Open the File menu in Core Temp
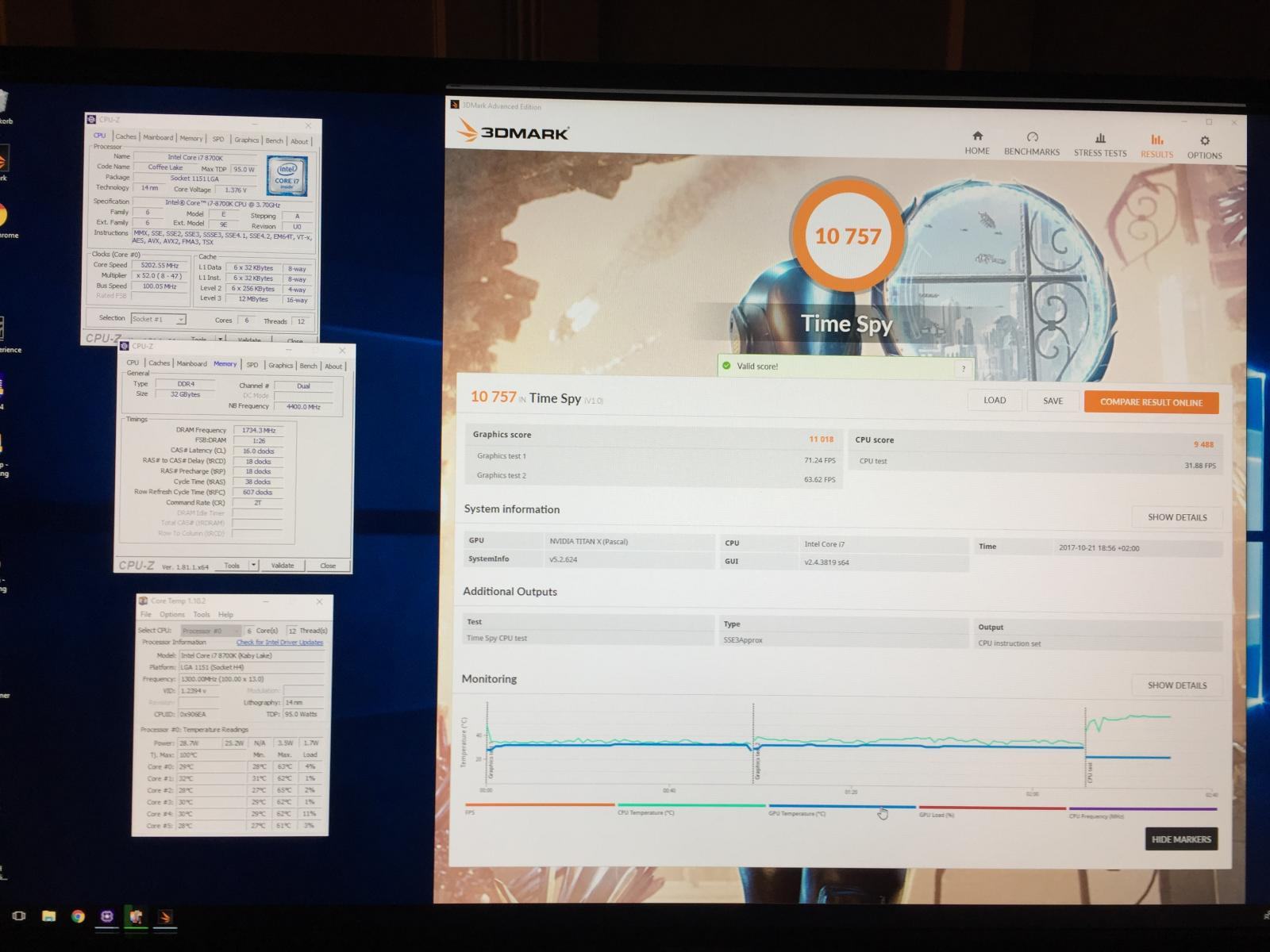The height and width of the screenshot is (952, 1270). tap(146, 614)
